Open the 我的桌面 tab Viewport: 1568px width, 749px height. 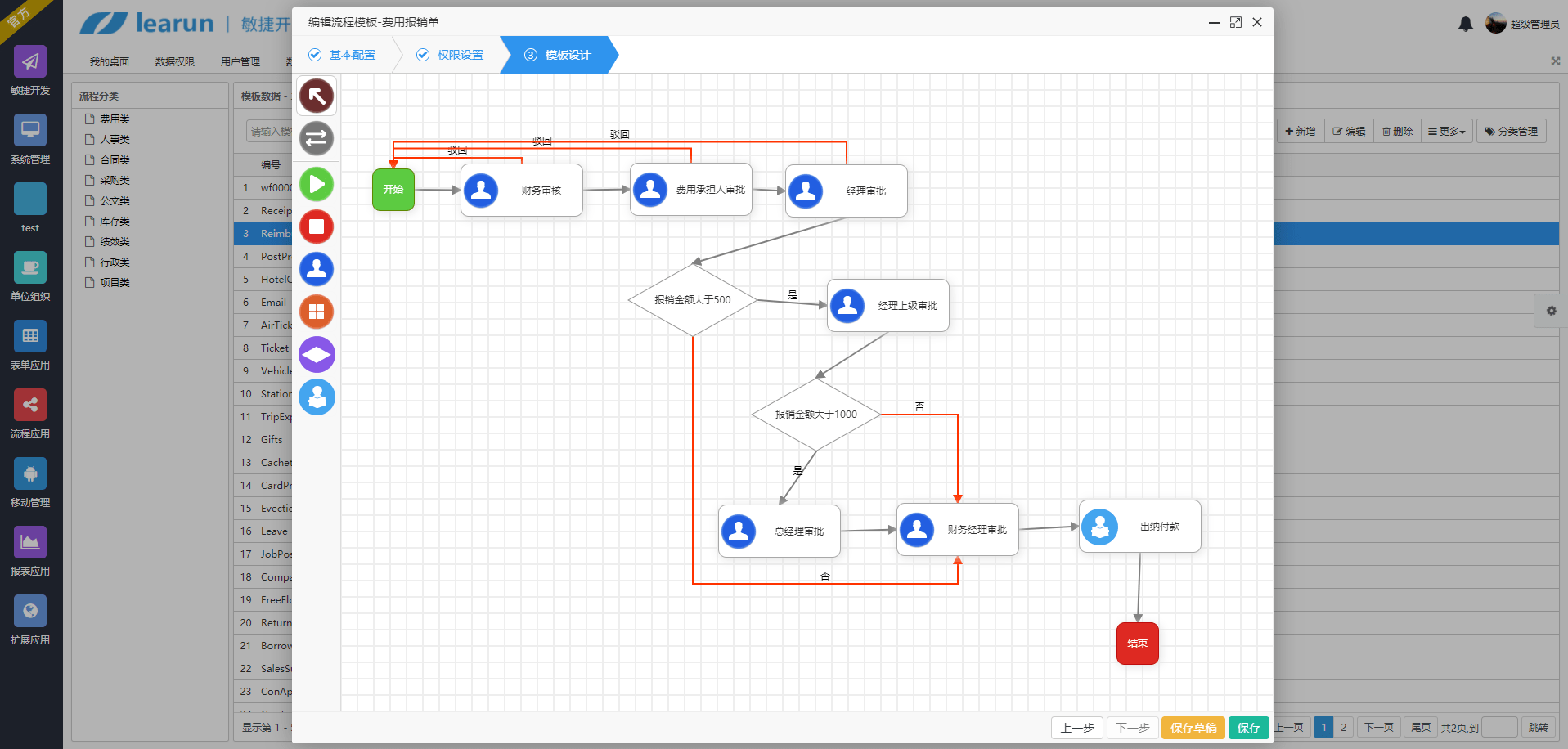[x=110, y=61]
